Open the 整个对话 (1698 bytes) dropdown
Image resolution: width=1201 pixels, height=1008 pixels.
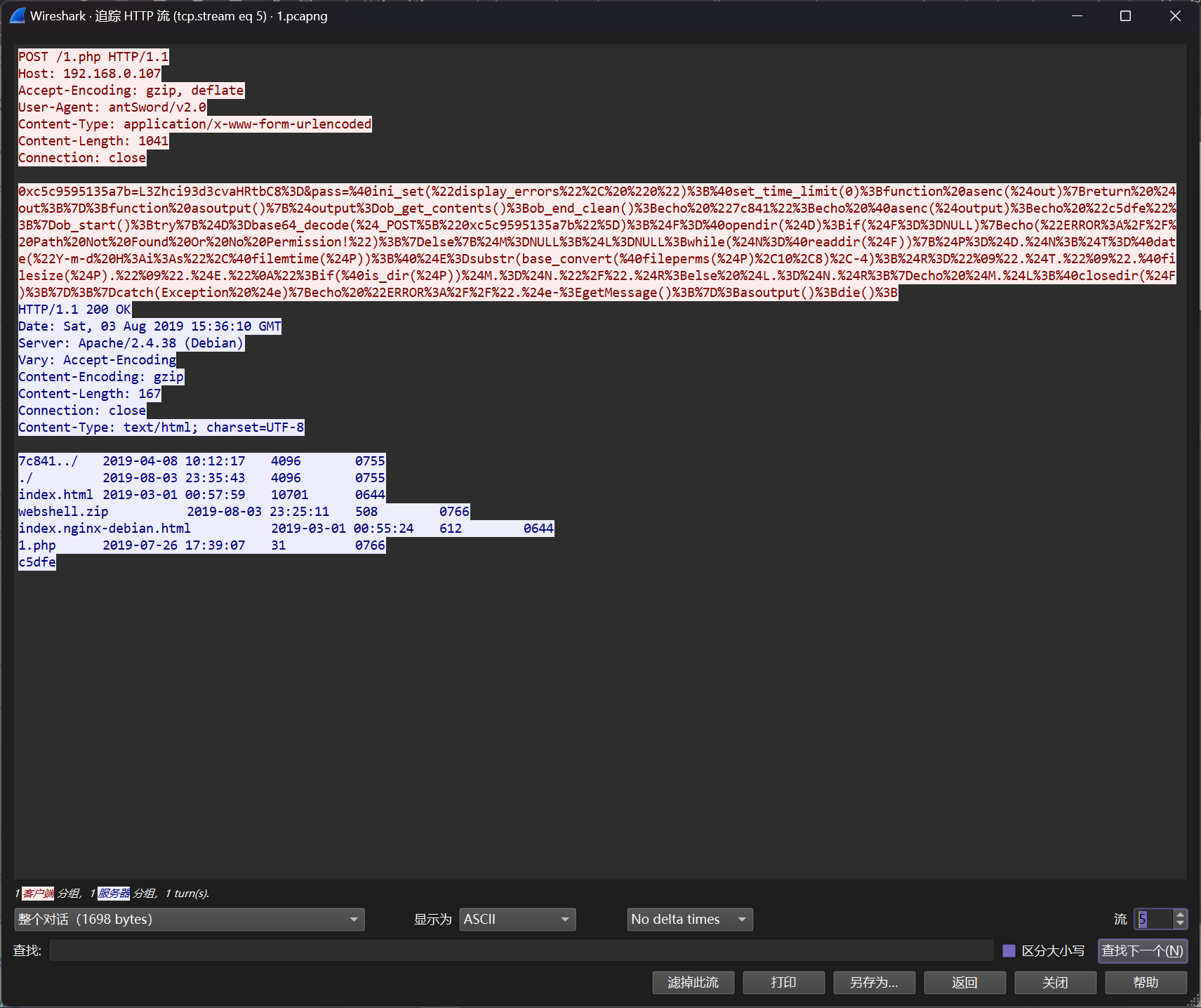pos(190,920)
